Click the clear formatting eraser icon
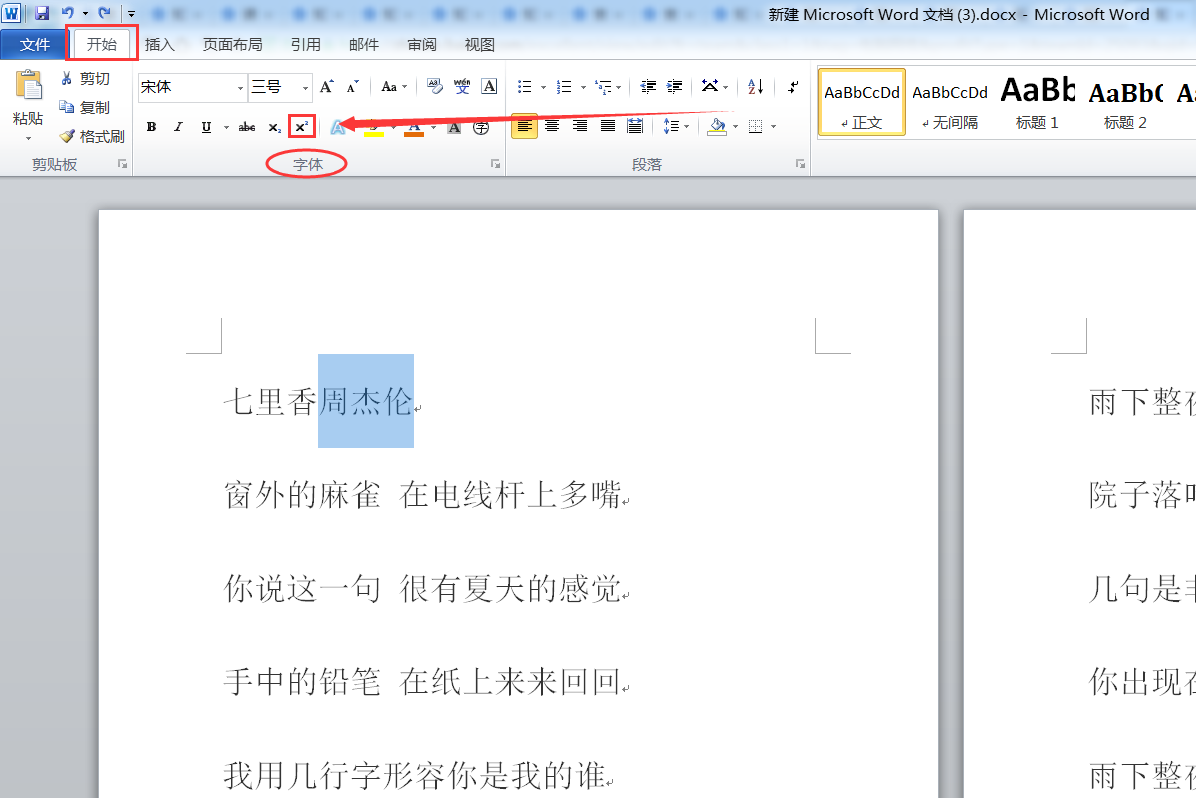The width and height of the screenshot is (1196, 798). [435, 86]
